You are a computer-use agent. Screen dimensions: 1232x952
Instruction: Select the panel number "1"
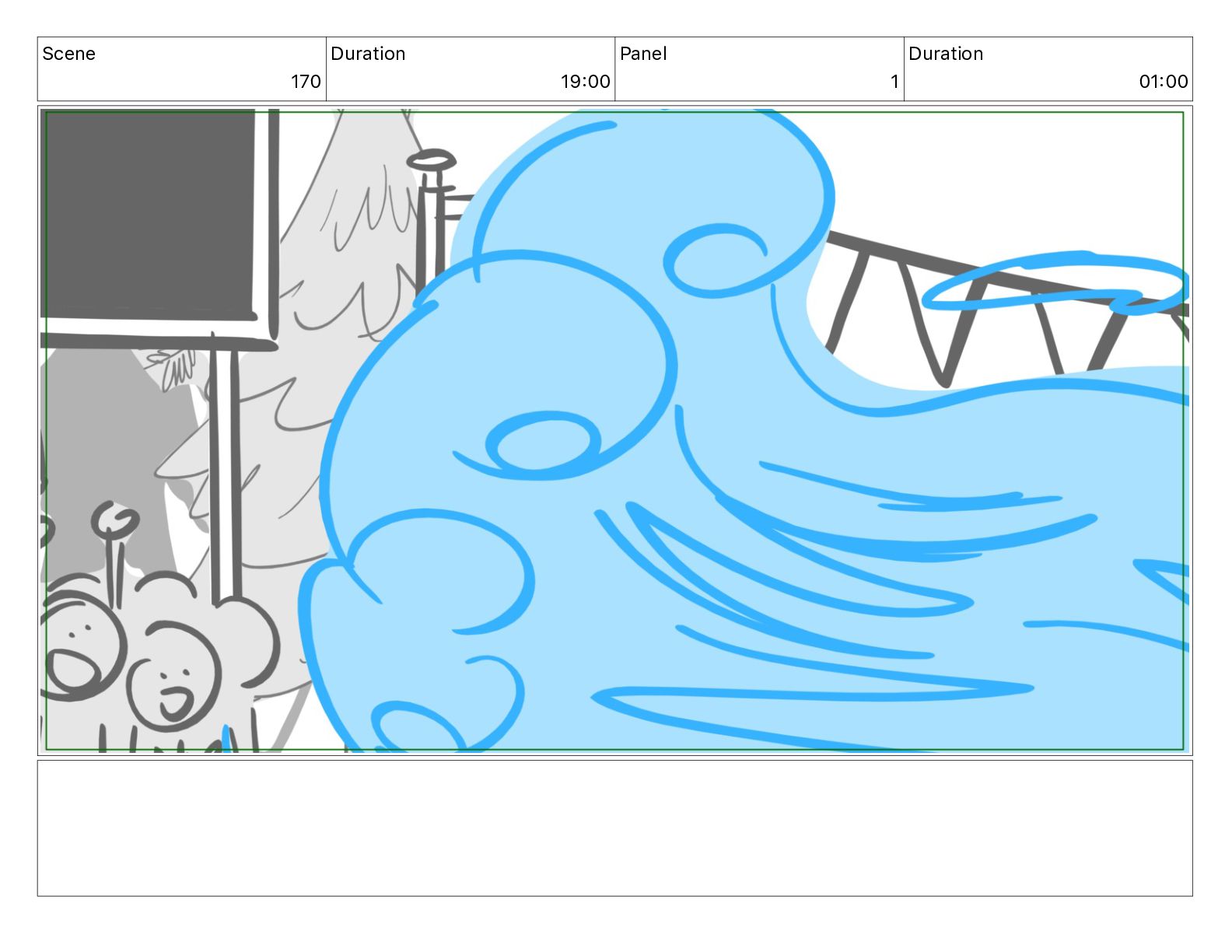tap(894, 82)
